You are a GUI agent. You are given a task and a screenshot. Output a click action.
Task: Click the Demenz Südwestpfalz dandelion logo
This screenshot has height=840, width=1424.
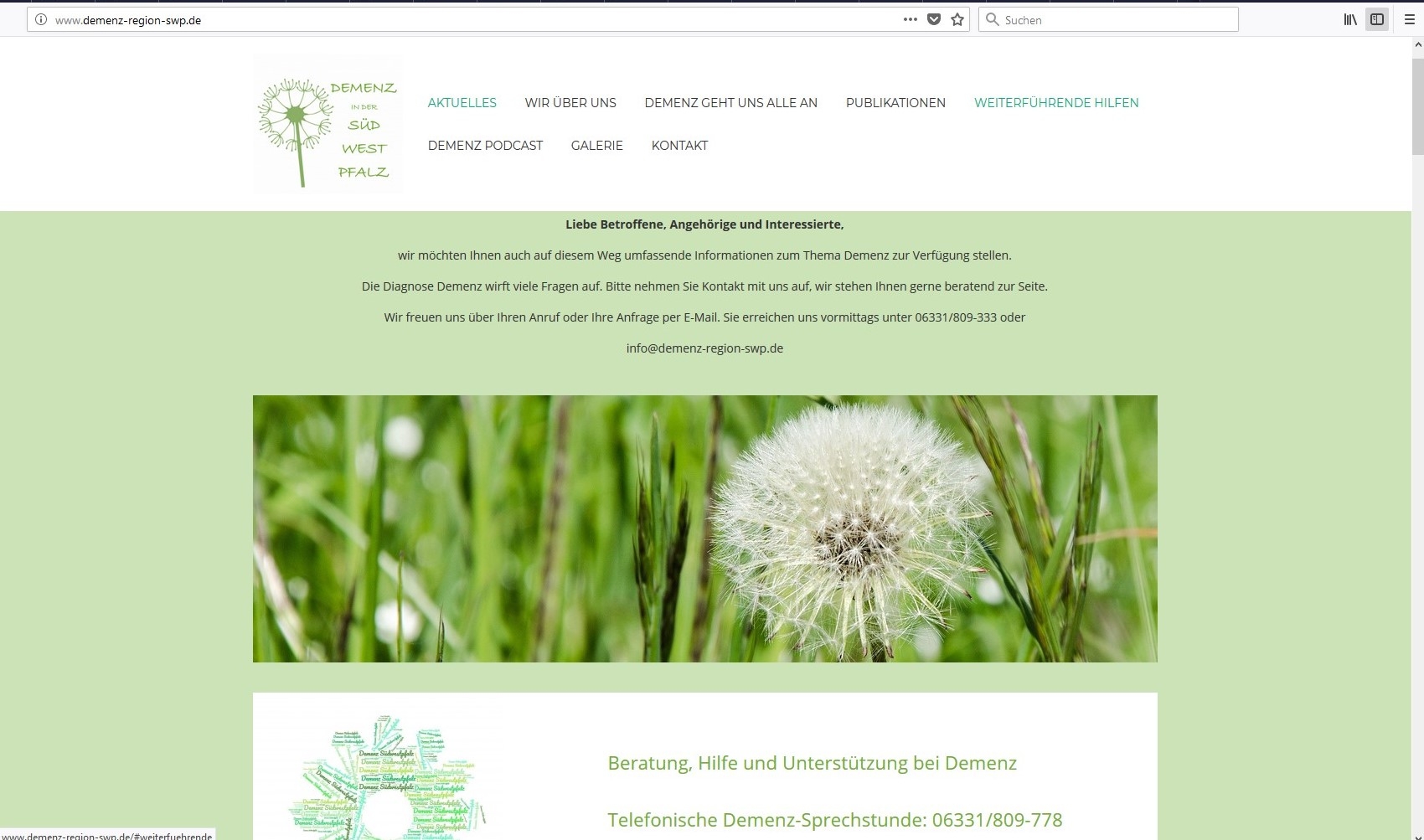tap(328, 124)
